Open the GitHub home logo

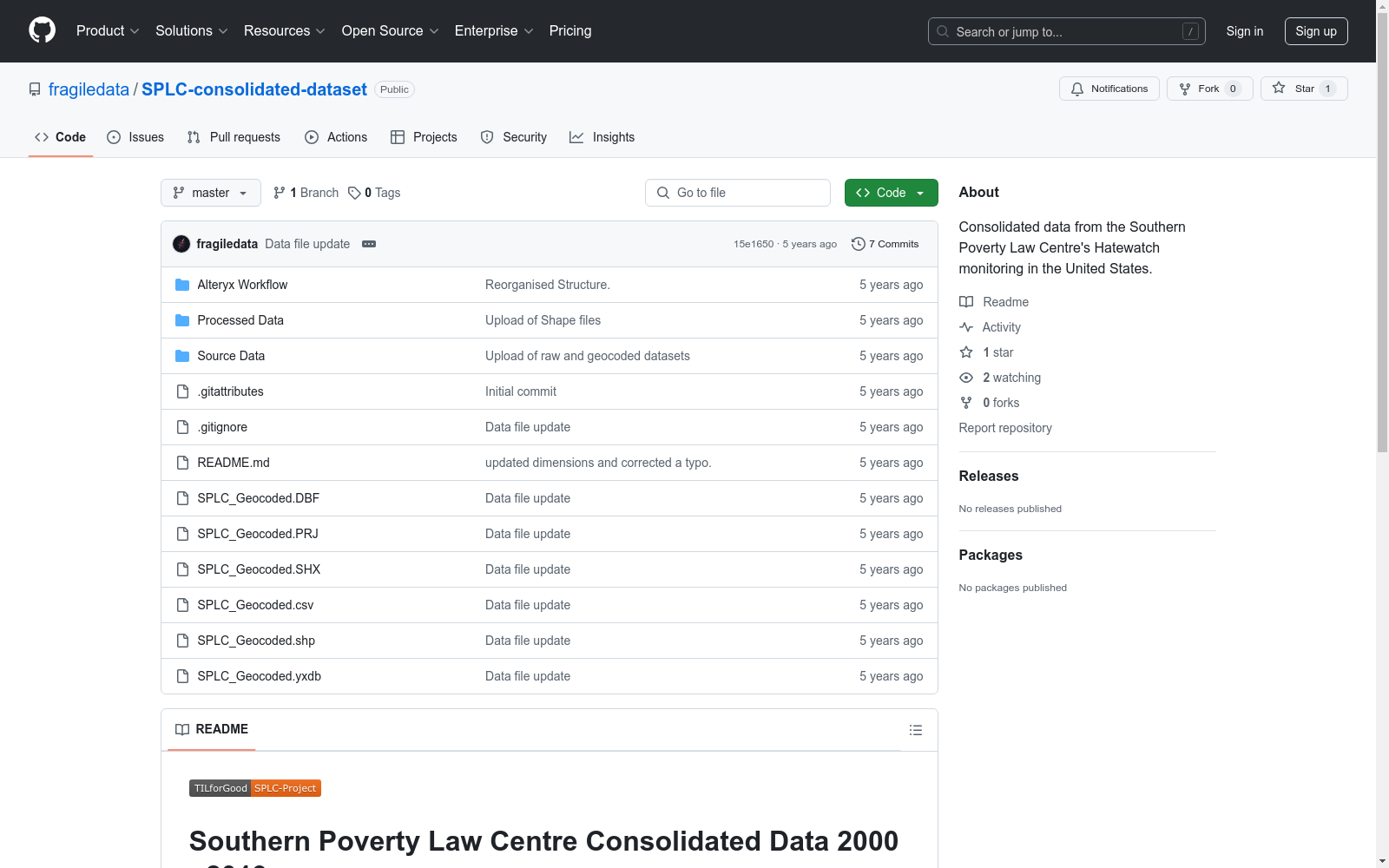pos(42,30)
